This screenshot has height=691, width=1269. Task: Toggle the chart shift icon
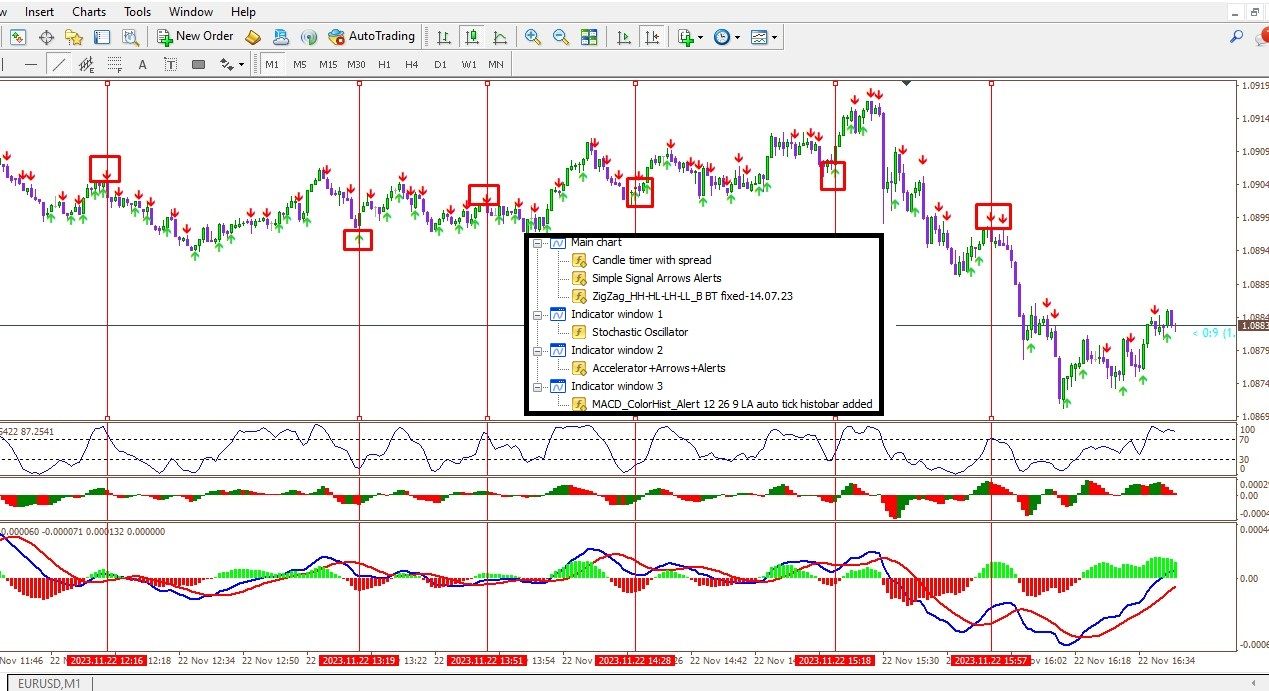point(652,37)
